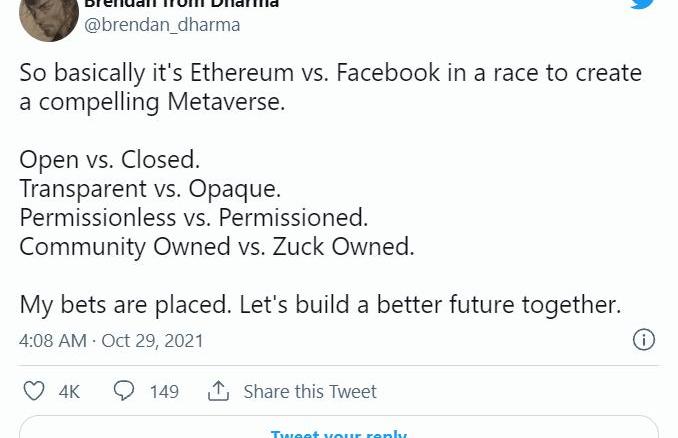Click the 4K likes count
The image size is (678, 438).
69,392
